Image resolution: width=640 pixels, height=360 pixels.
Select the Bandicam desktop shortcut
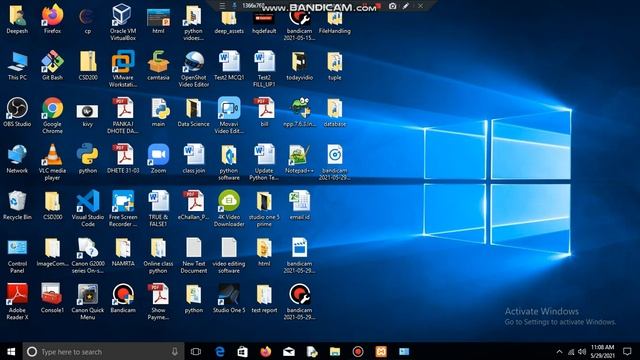(x=123, y=298)
